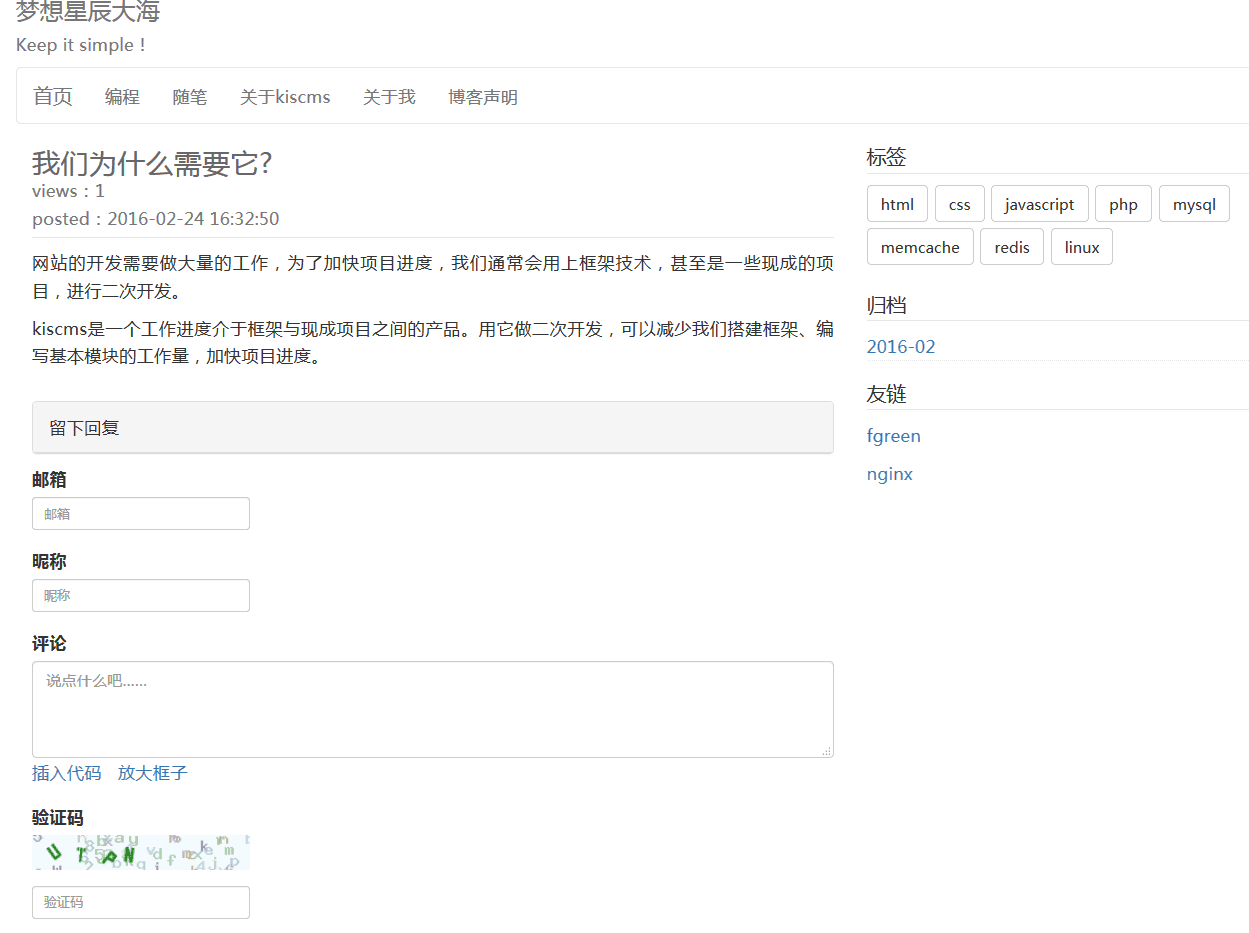The width and height of the screenshot is (1249, 933).
Task: Select the javascript tag button
Action: pos(1039,204)
